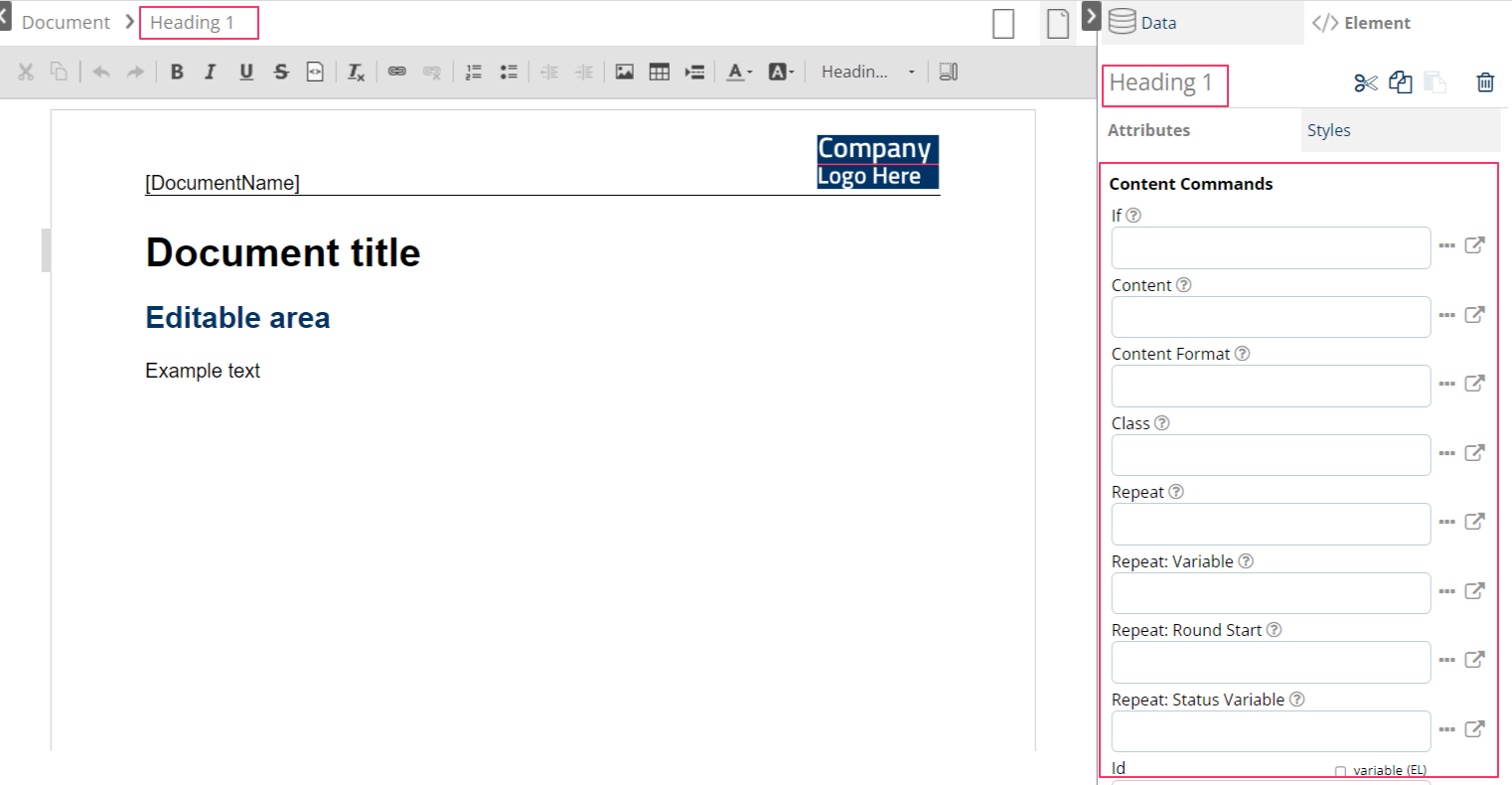This screenshot has height=785, width=1512.
Task: Insert a numbered list
Action: (473, 71)
